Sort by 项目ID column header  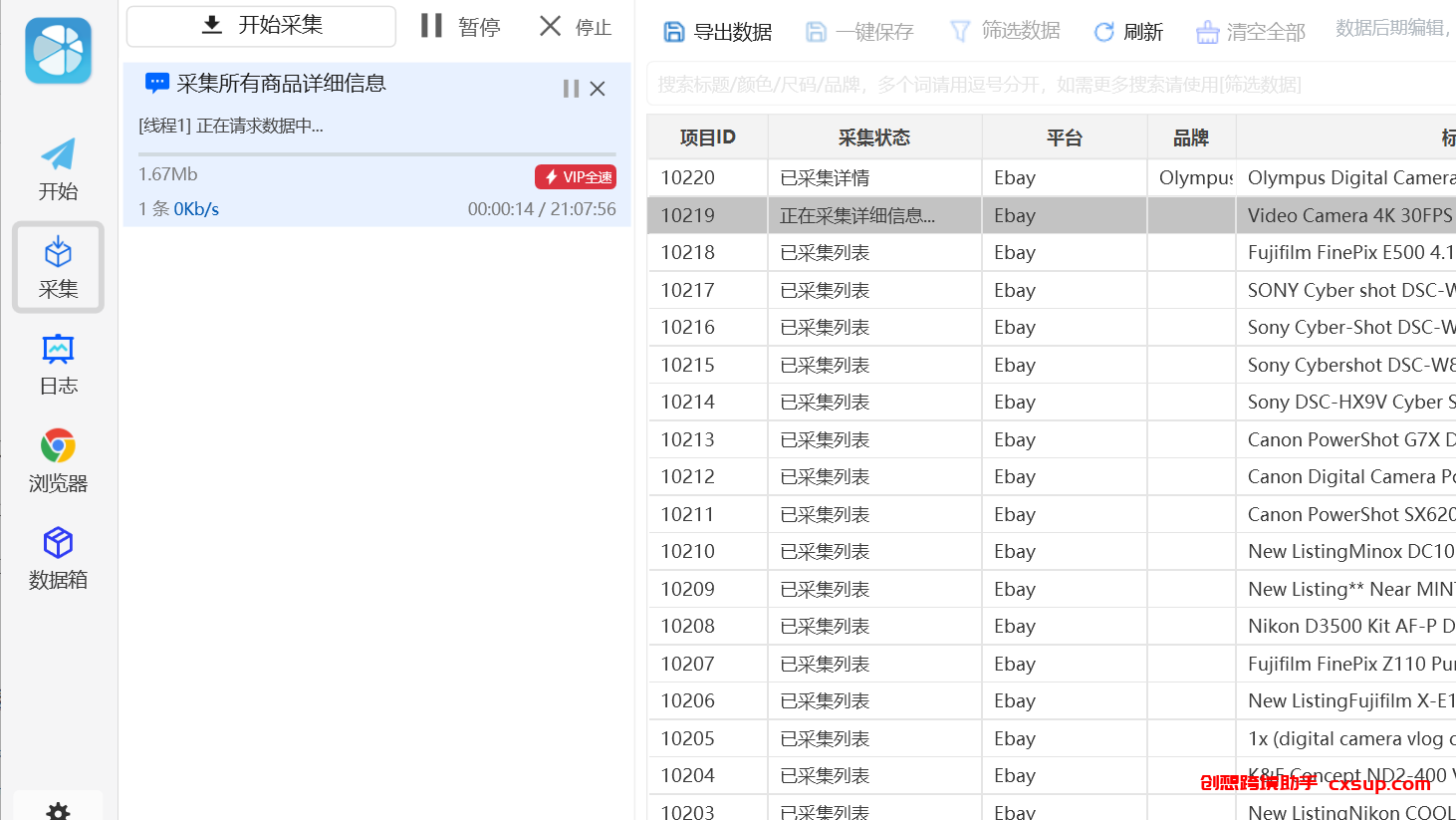707,137
